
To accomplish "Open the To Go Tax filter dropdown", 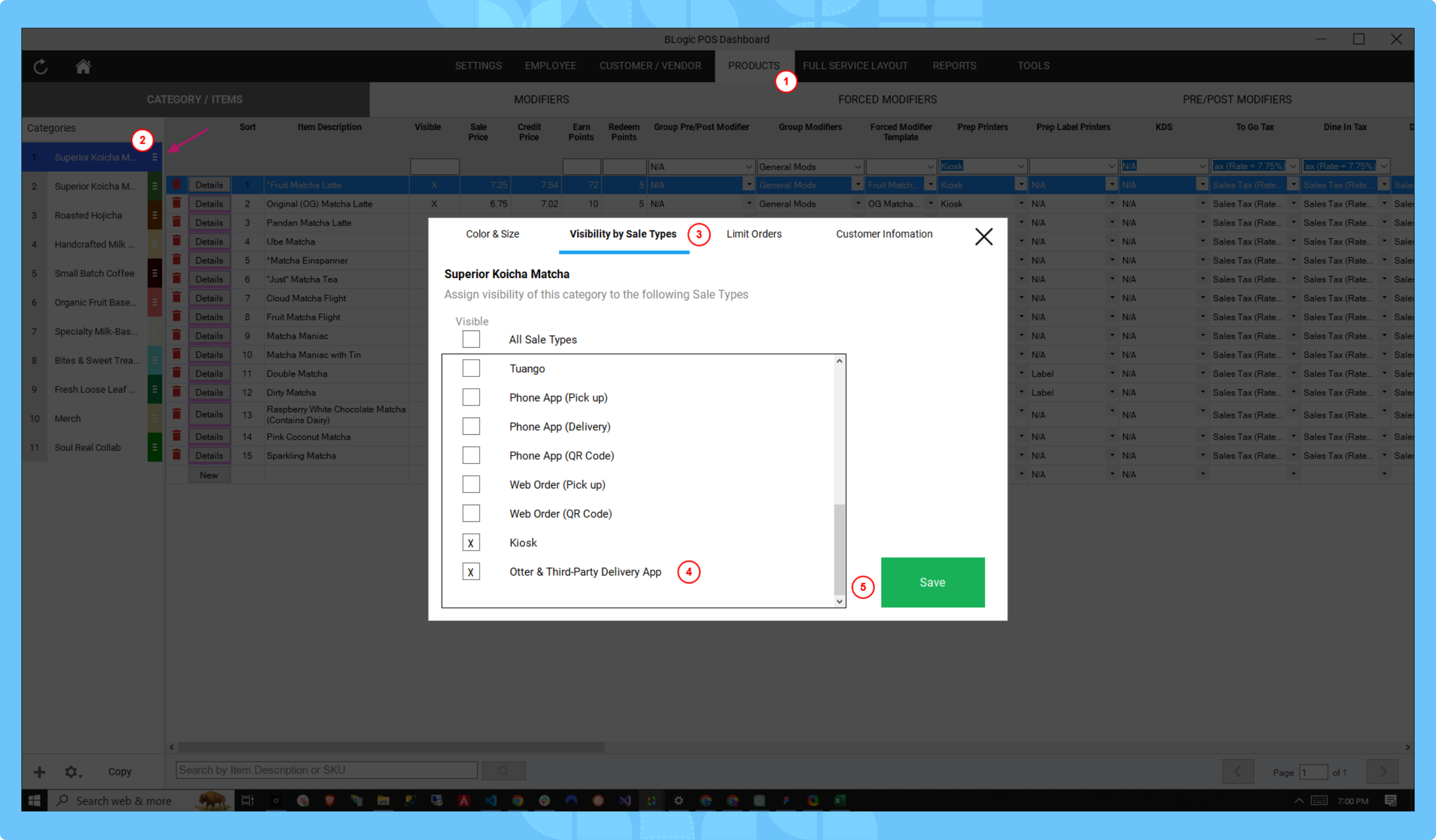I will coord(1293,167).
